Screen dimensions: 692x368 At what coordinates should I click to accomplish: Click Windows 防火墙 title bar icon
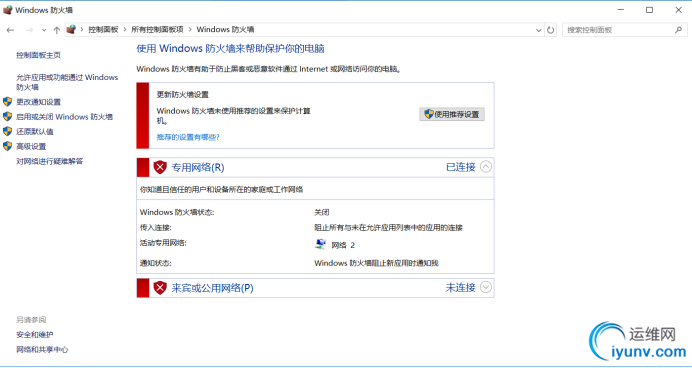click(8, 10)
